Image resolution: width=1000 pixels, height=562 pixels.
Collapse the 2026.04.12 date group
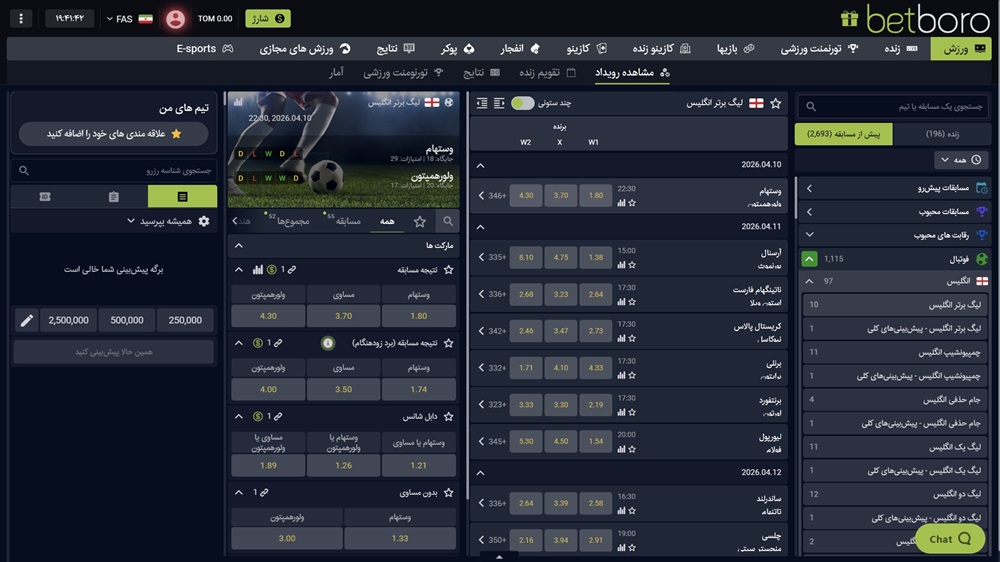[x=480, y=473]
